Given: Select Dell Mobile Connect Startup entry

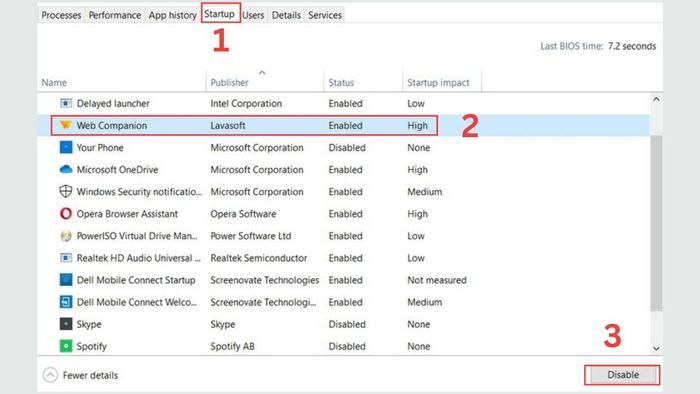Looking at the screenshot, I should coord(136,280).
